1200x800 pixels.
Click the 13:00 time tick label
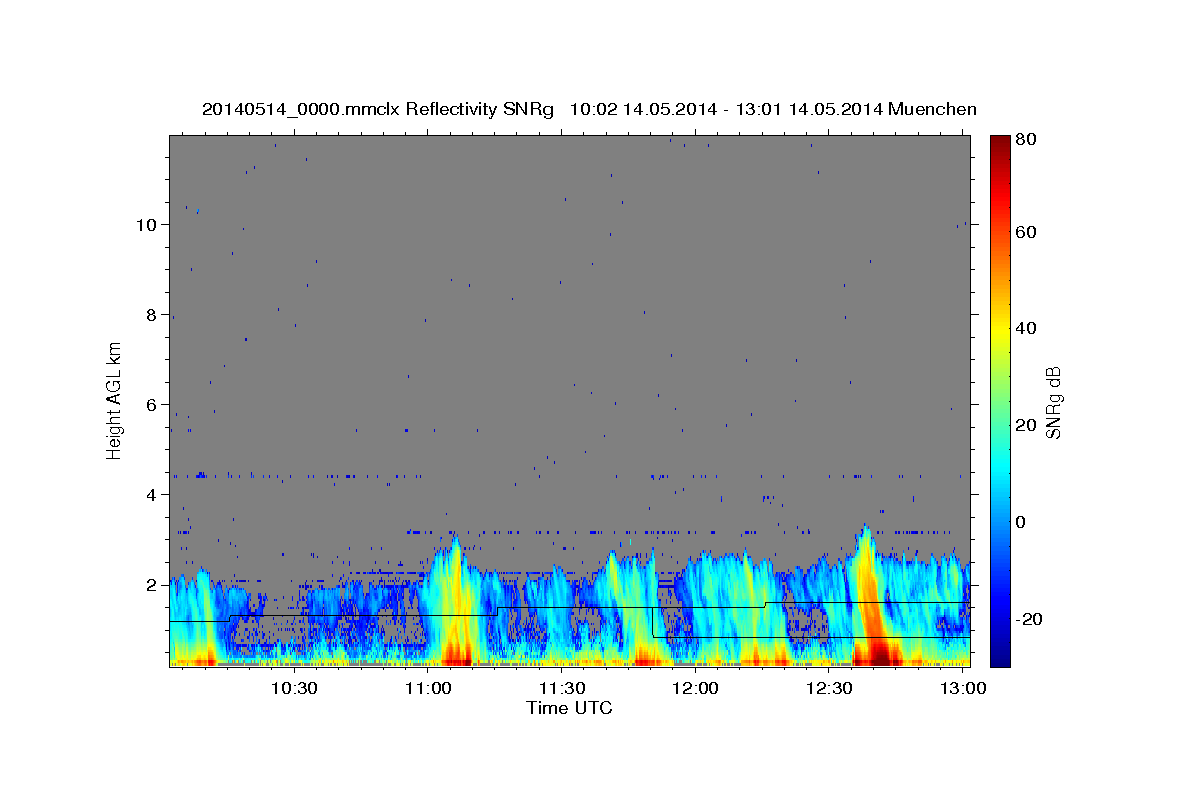point(962,689)
